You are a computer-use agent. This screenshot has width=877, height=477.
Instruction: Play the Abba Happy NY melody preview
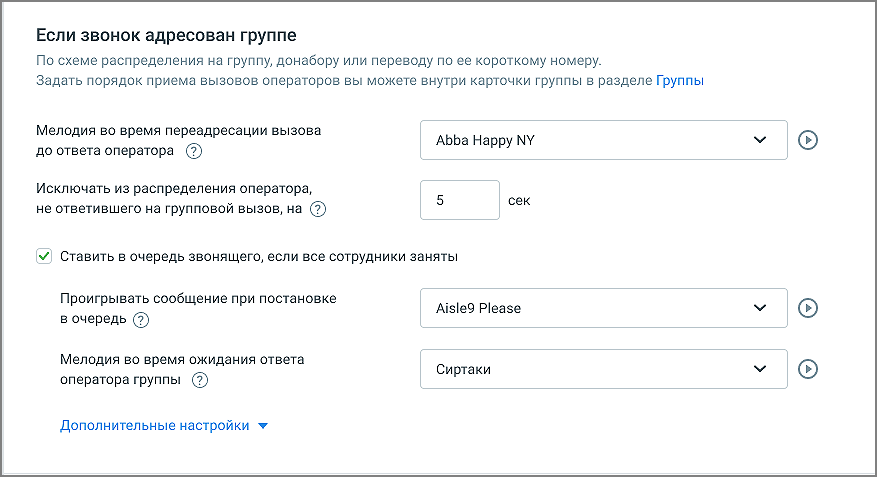(x=808, y=140)
